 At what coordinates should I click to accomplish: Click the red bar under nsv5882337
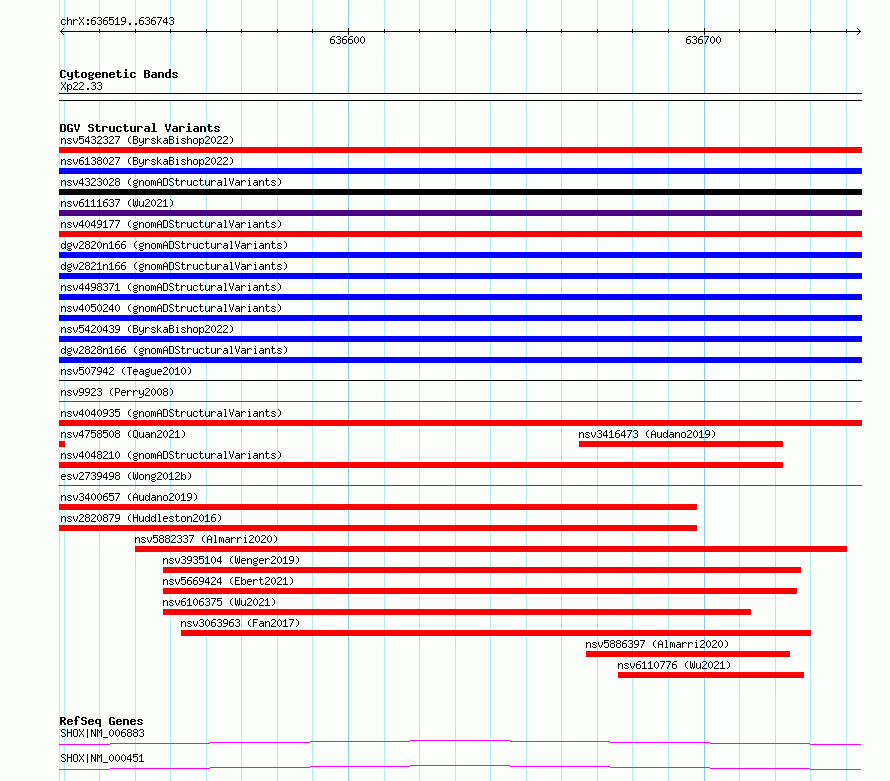pyautogui.click(x=491, y=549)
